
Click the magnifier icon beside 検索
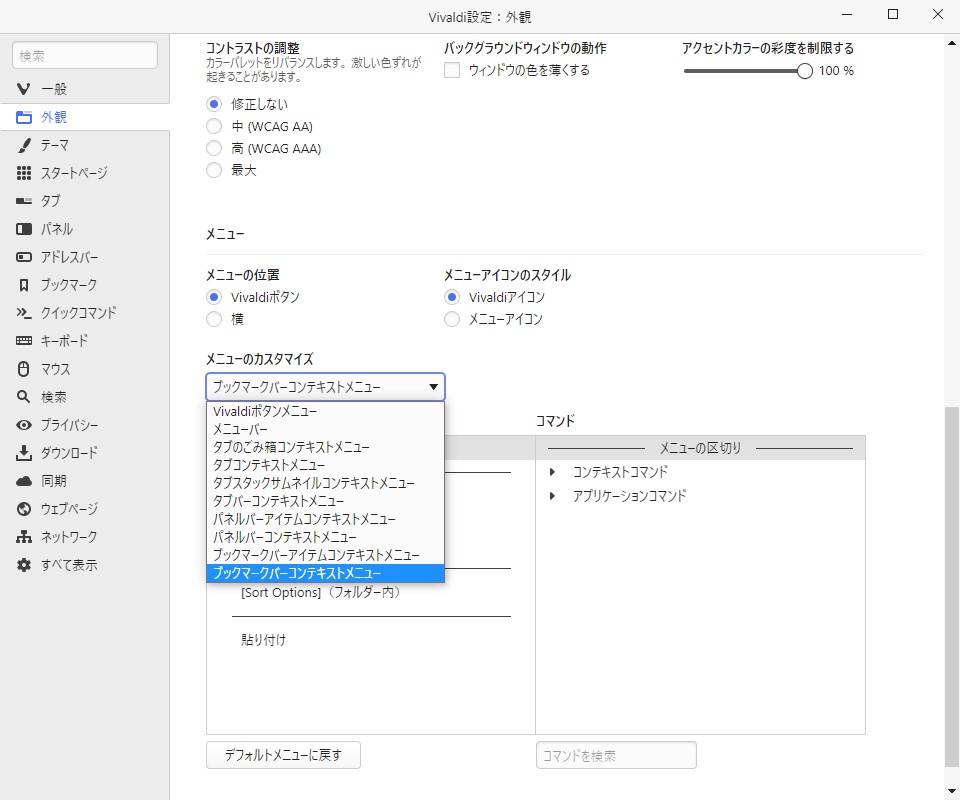pyautogui.click(x=23, y=397)
